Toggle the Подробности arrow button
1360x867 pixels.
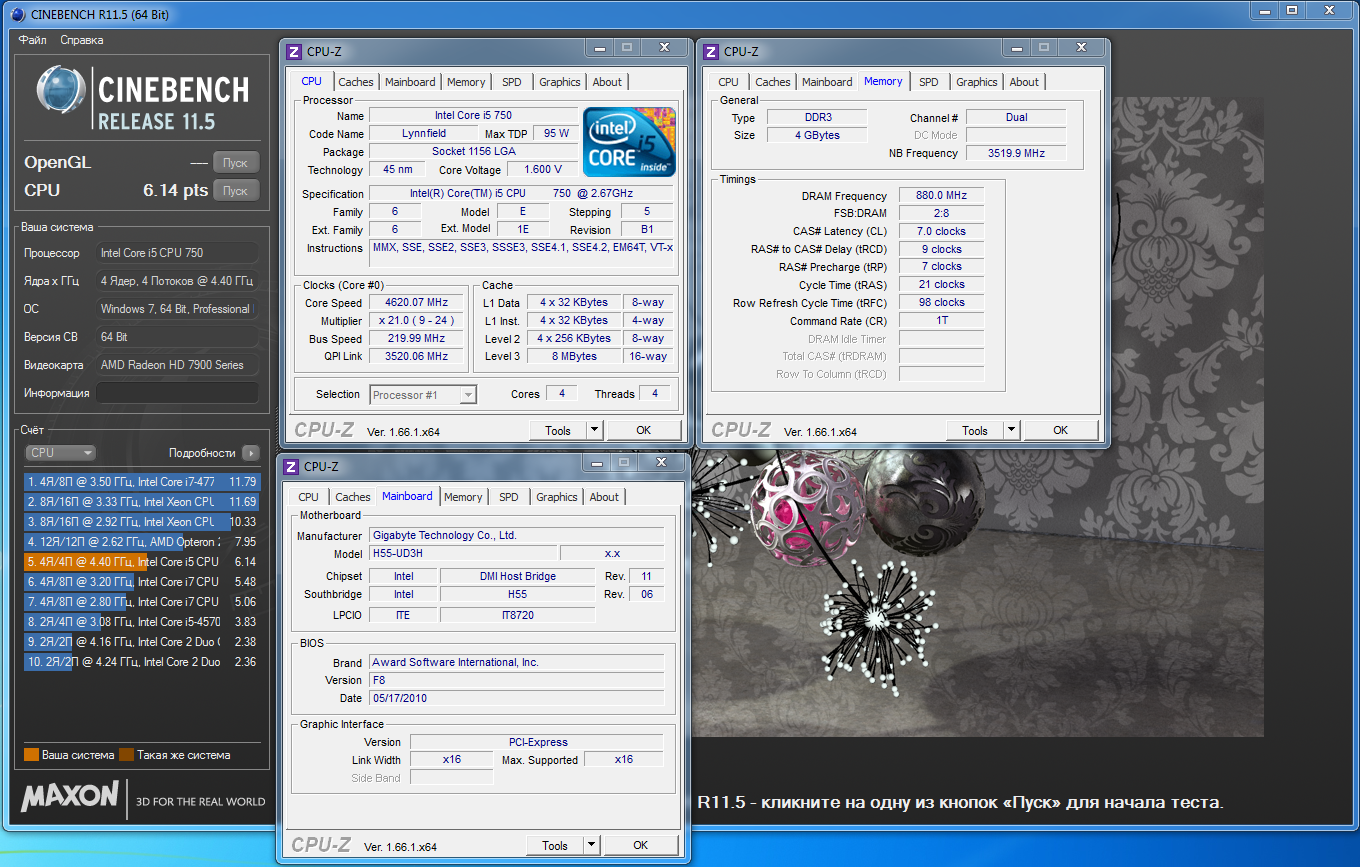pyautogui.click(x=251, y=453)
